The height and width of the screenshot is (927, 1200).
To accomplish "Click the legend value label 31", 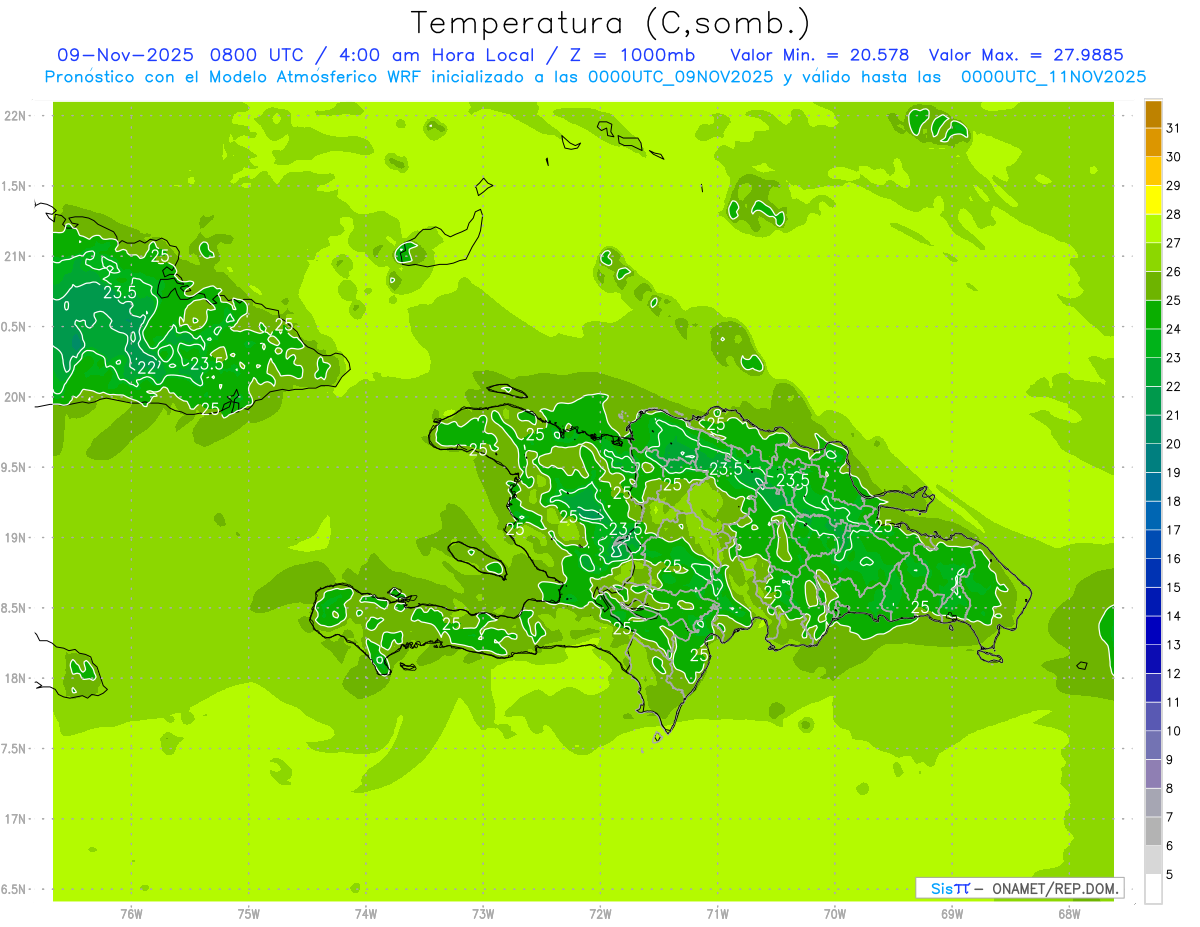I will 1173,128.
